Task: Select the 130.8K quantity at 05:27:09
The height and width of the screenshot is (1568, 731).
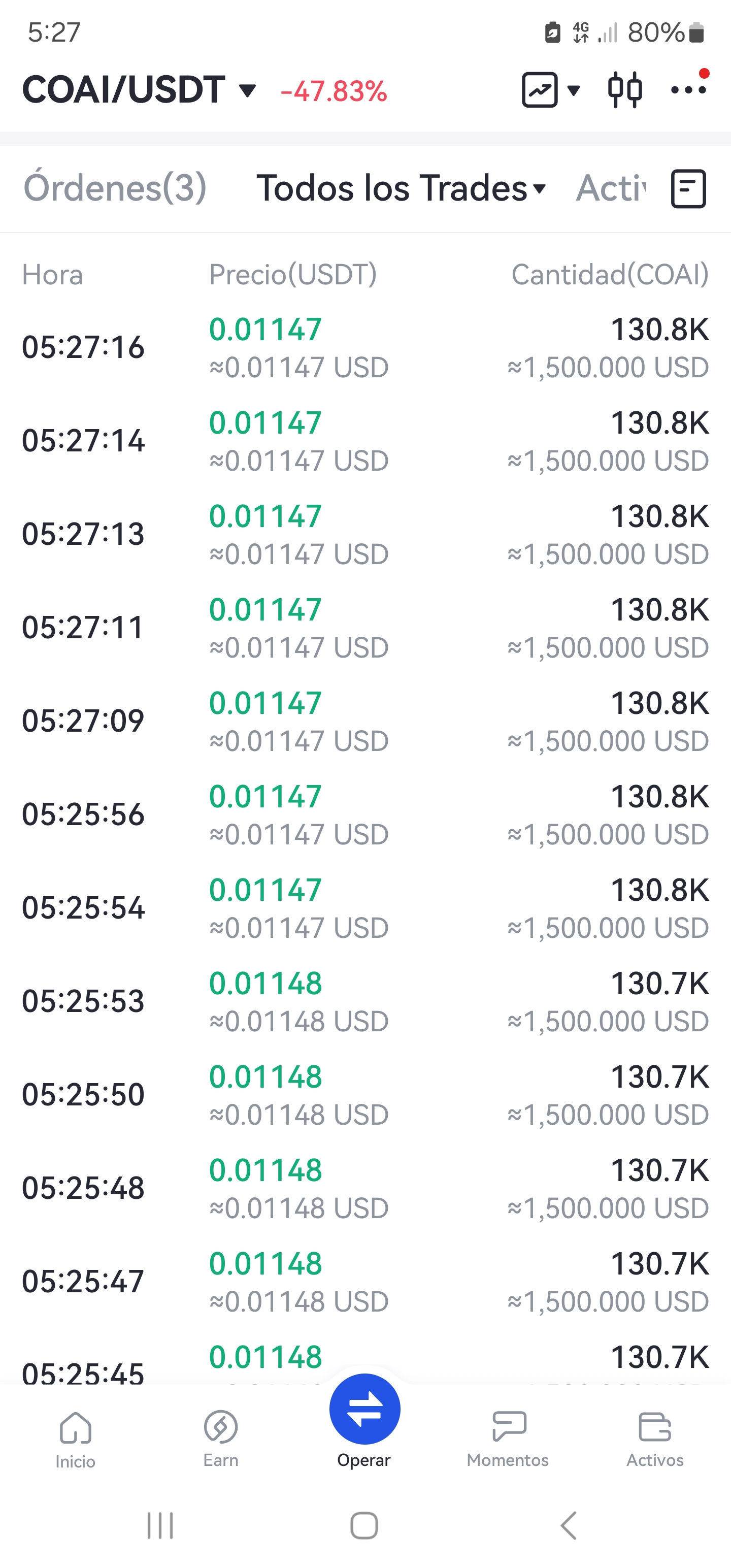Action: tap(660, 703)
